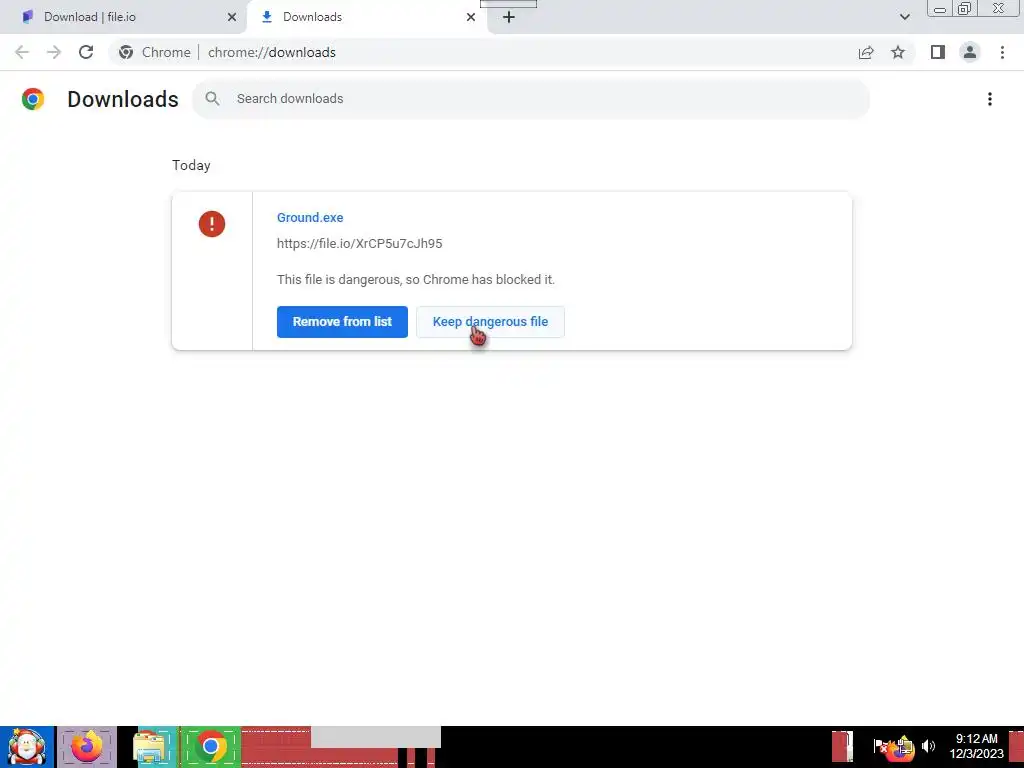Close the Download | file.io tab
This screenshot has width=1024, height=768.
(x=232, y=17)
